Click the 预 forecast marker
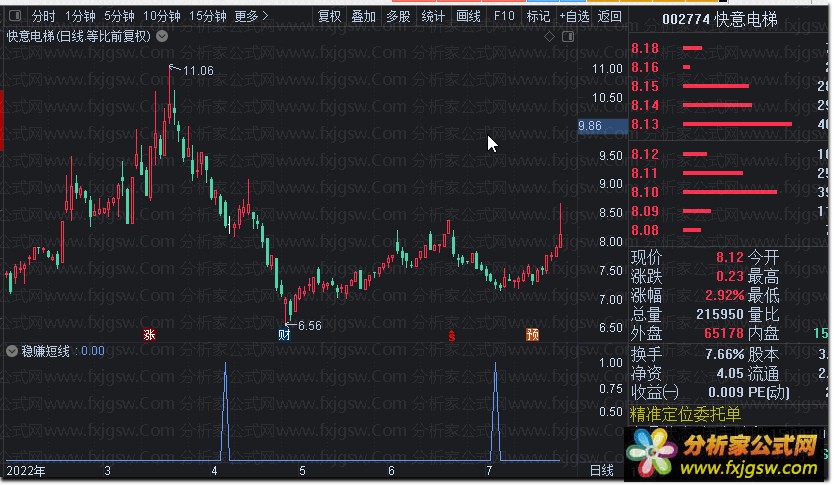Image resolution: width=834 pixels, height=485 pixels. [x=532, y=335]
